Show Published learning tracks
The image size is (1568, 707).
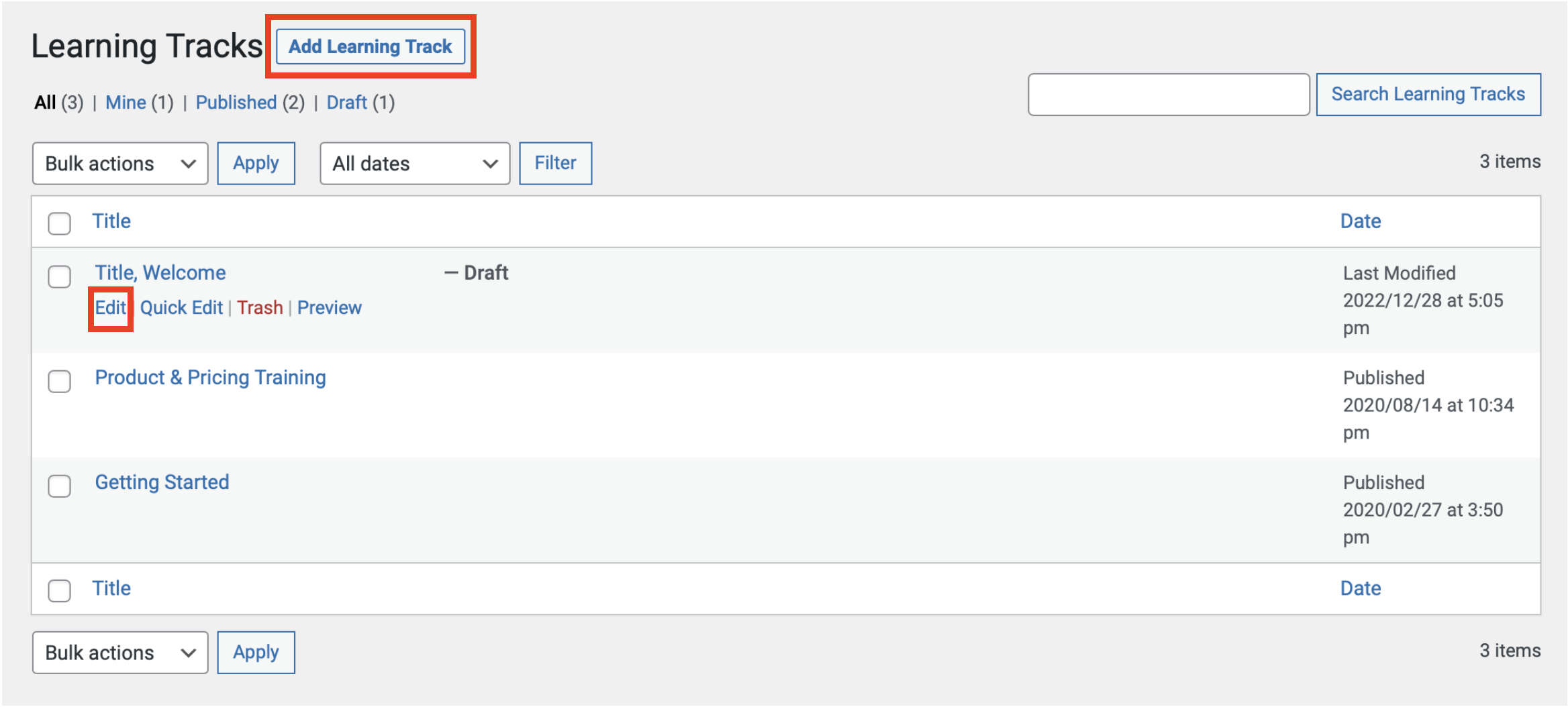[x=236, y=103]
